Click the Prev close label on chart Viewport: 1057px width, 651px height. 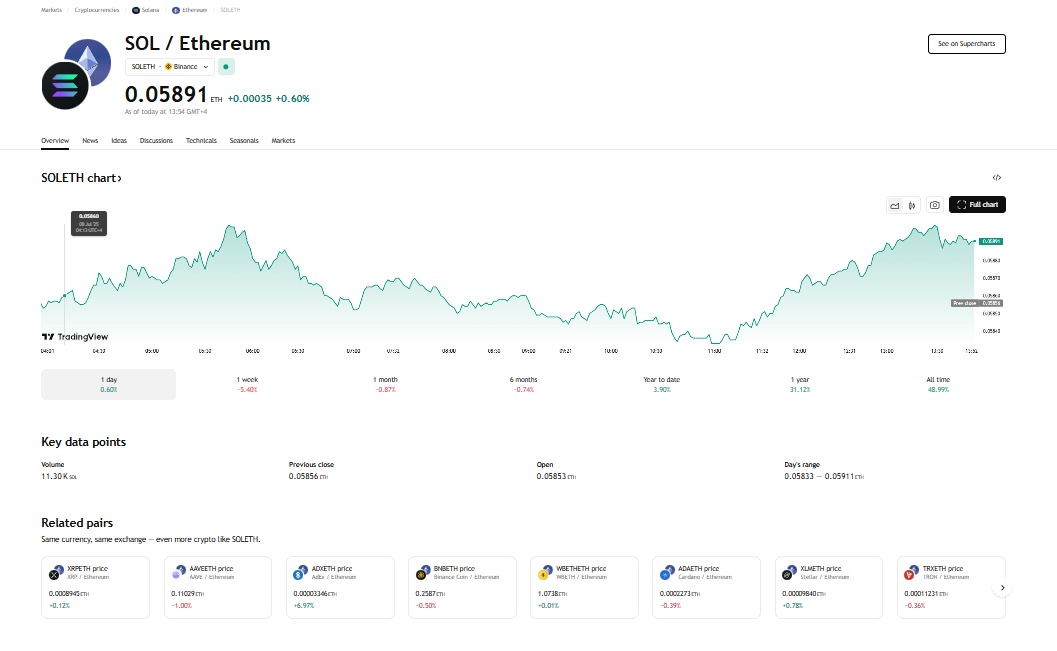tap(964, 303)
